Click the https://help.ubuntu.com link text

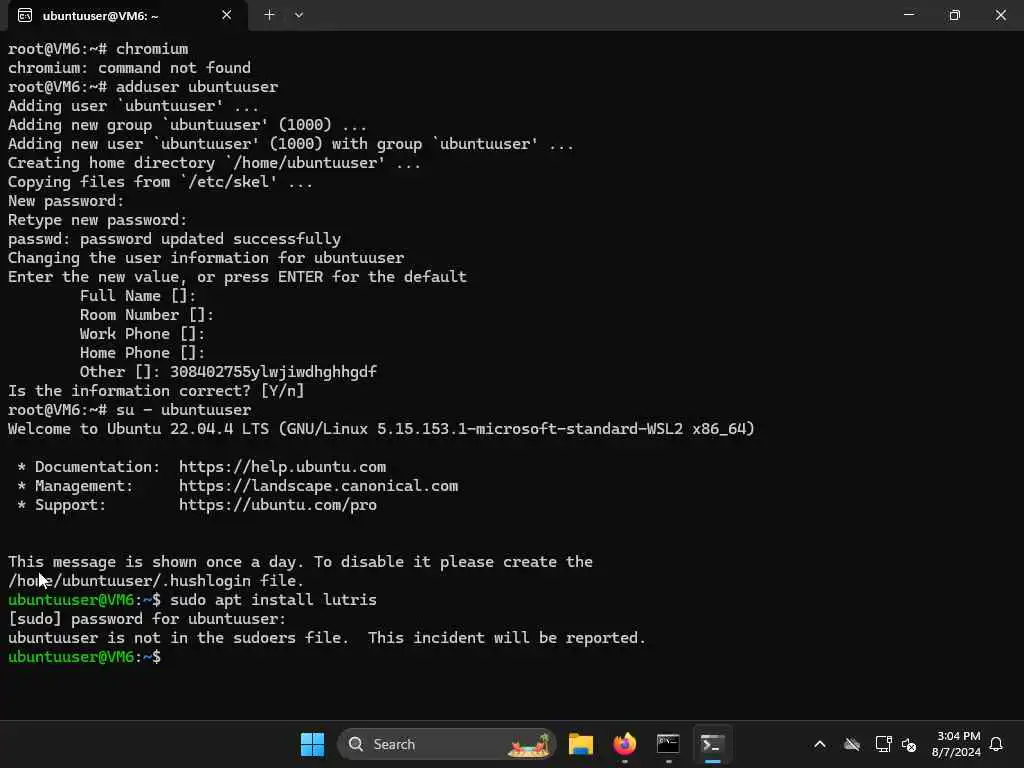click(x=282, y=467)
